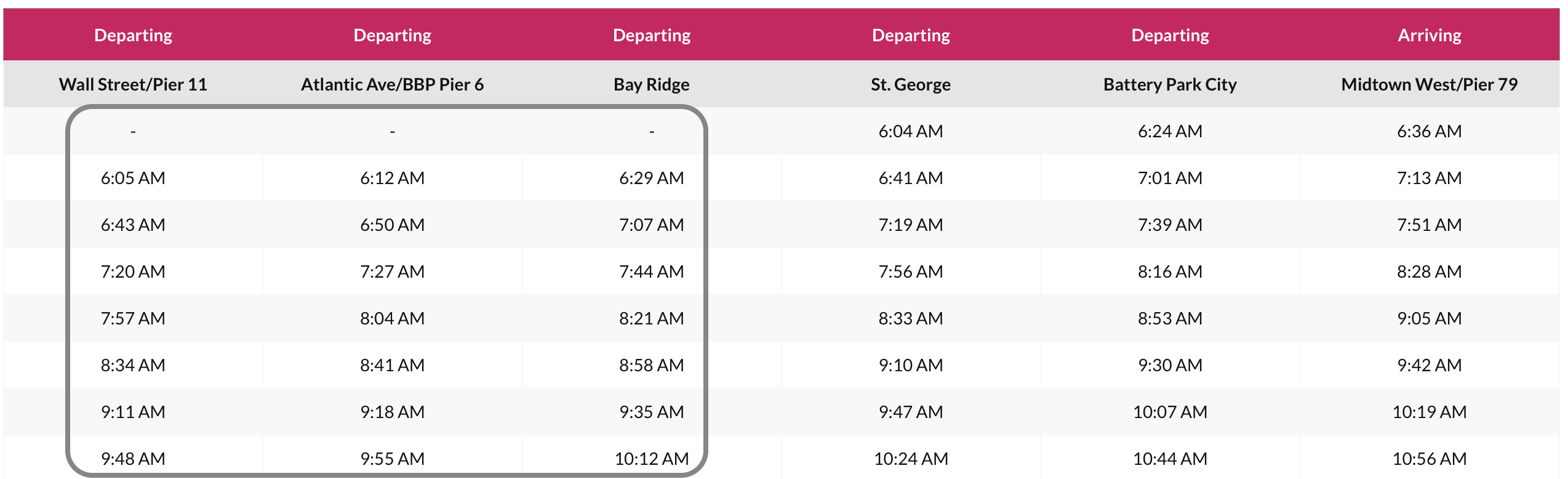Click the 10:12 AM Bay Ridge departure

point(651,459)
